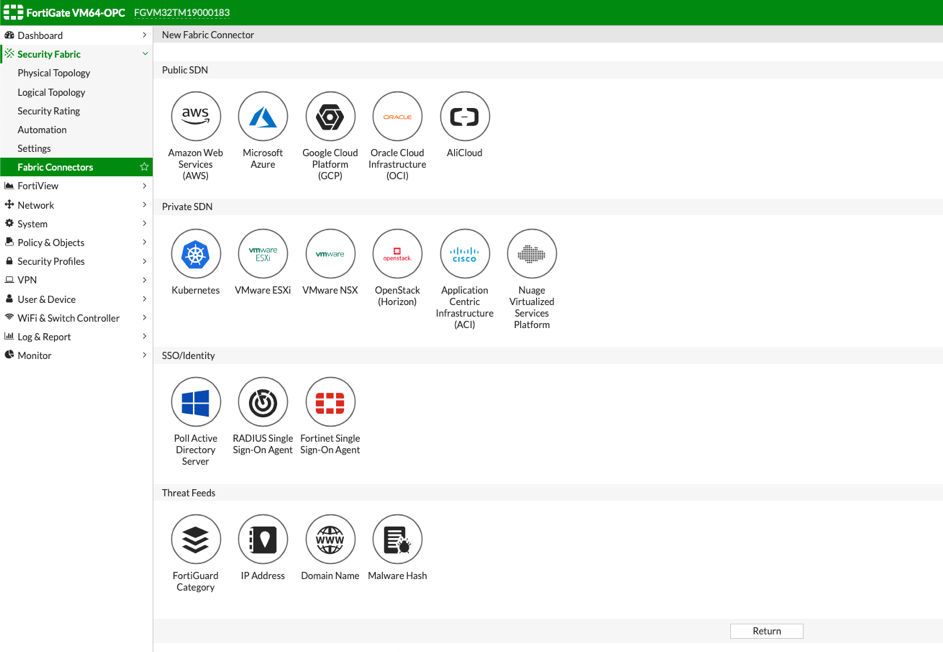Select the Cisco ACI connector

pyautogui.click(x=464, y=253)
